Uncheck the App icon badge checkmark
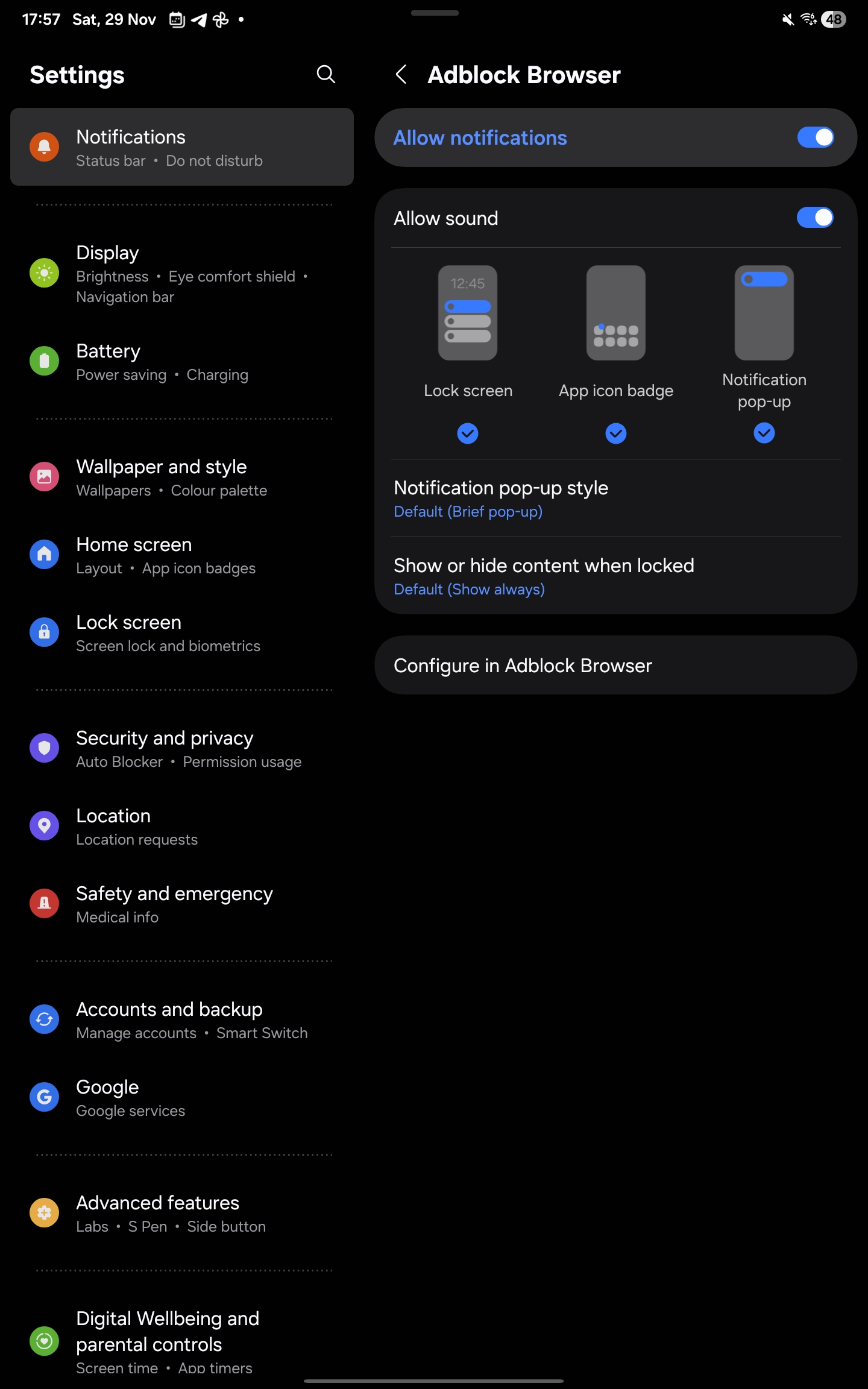 point(616,433)
